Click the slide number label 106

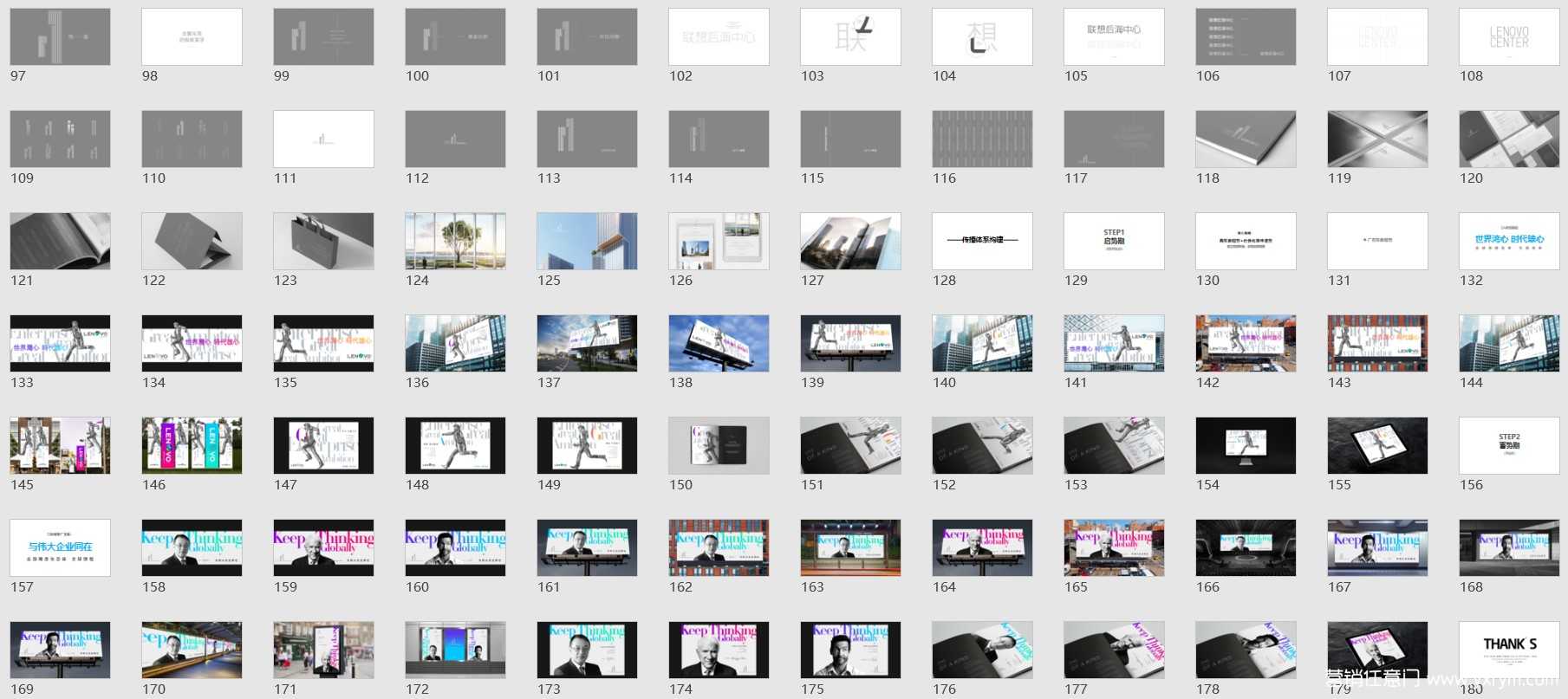pos(1207,76)
